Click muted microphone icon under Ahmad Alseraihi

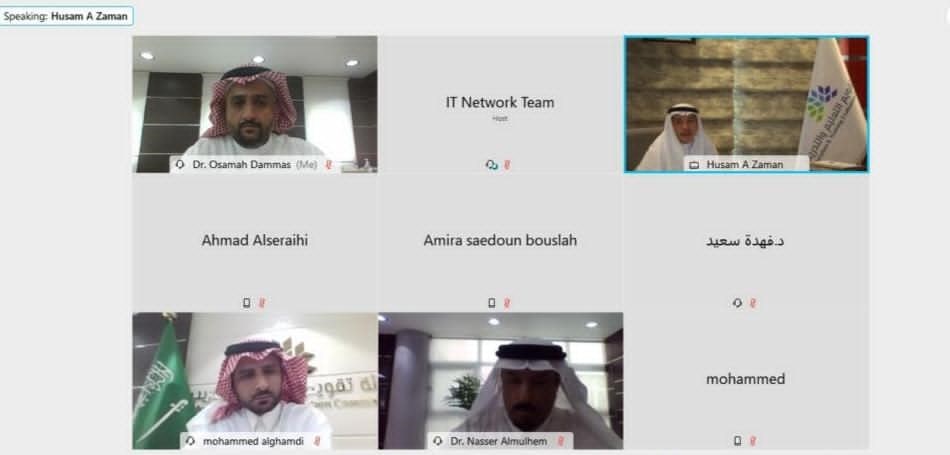coord(262,302)
